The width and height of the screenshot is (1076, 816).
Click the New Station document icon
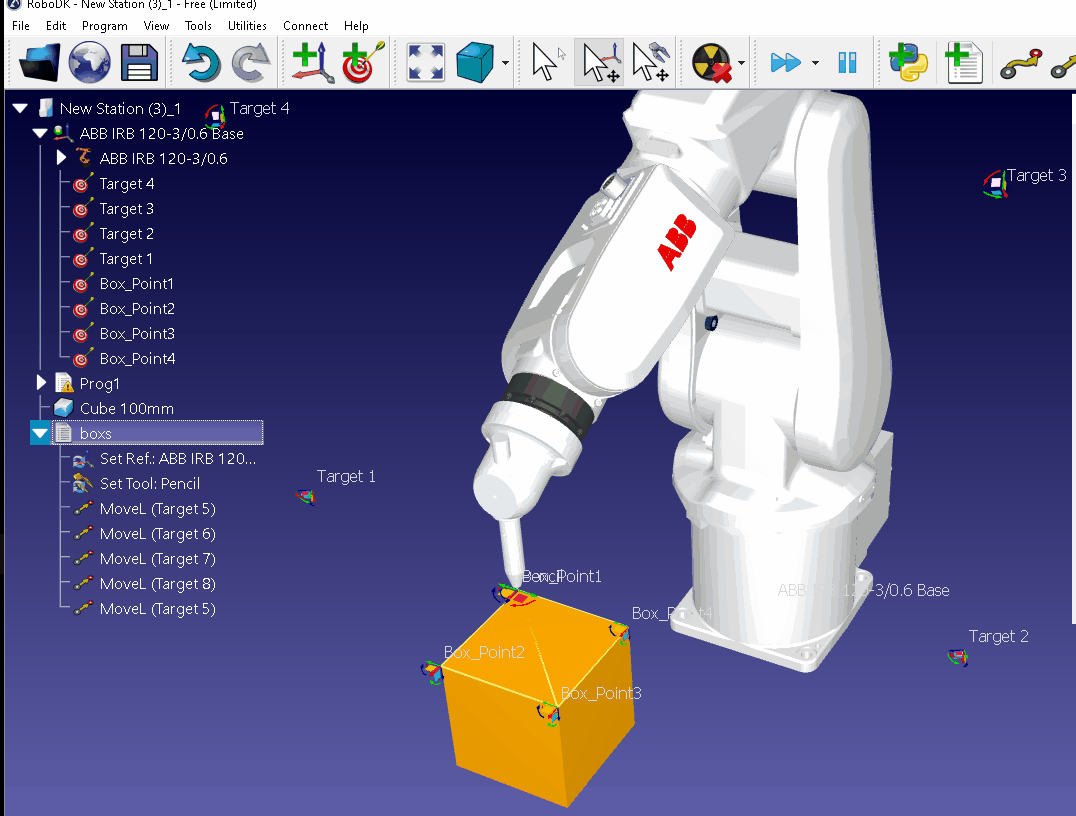click(x=46, y=108)
